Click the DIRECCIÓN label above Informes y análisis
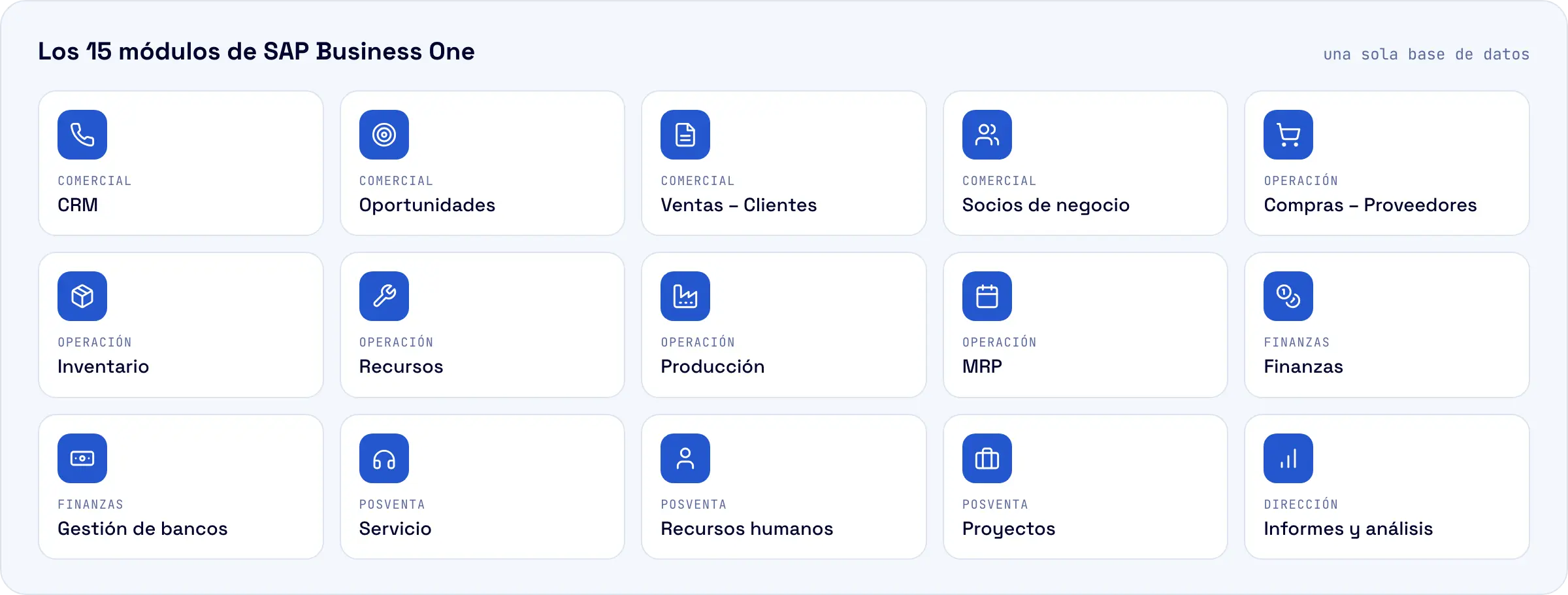The height and width of the screenshot is (595, 1568). coord(1301,504)
